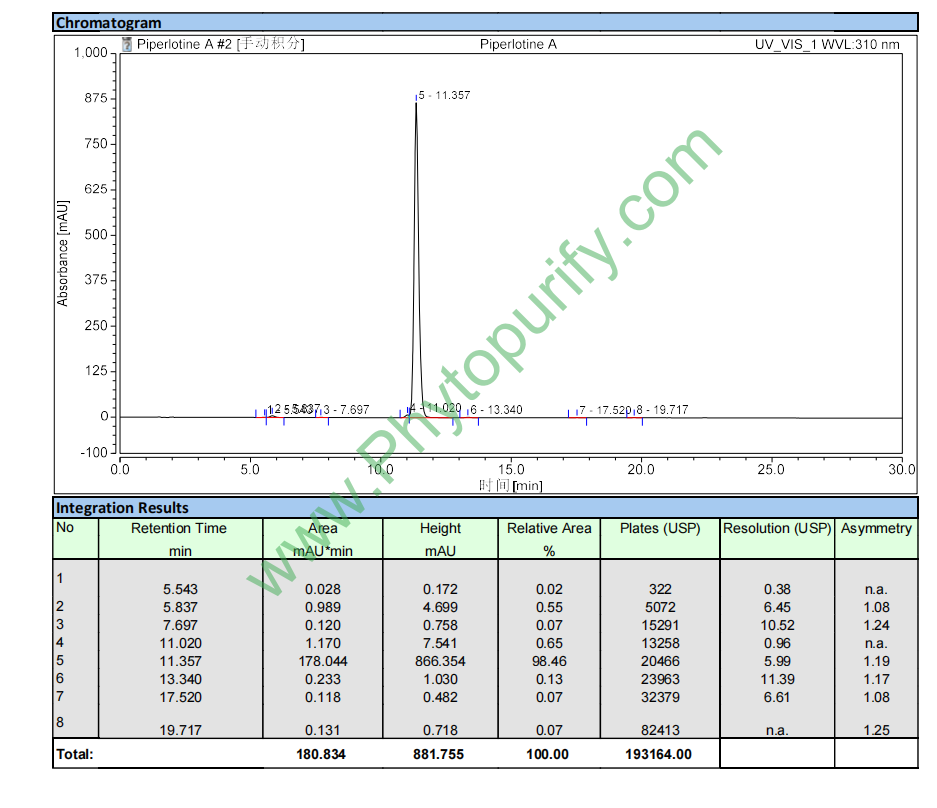
Task: Select the total plates value 193164.00
Action: [660, 754]
